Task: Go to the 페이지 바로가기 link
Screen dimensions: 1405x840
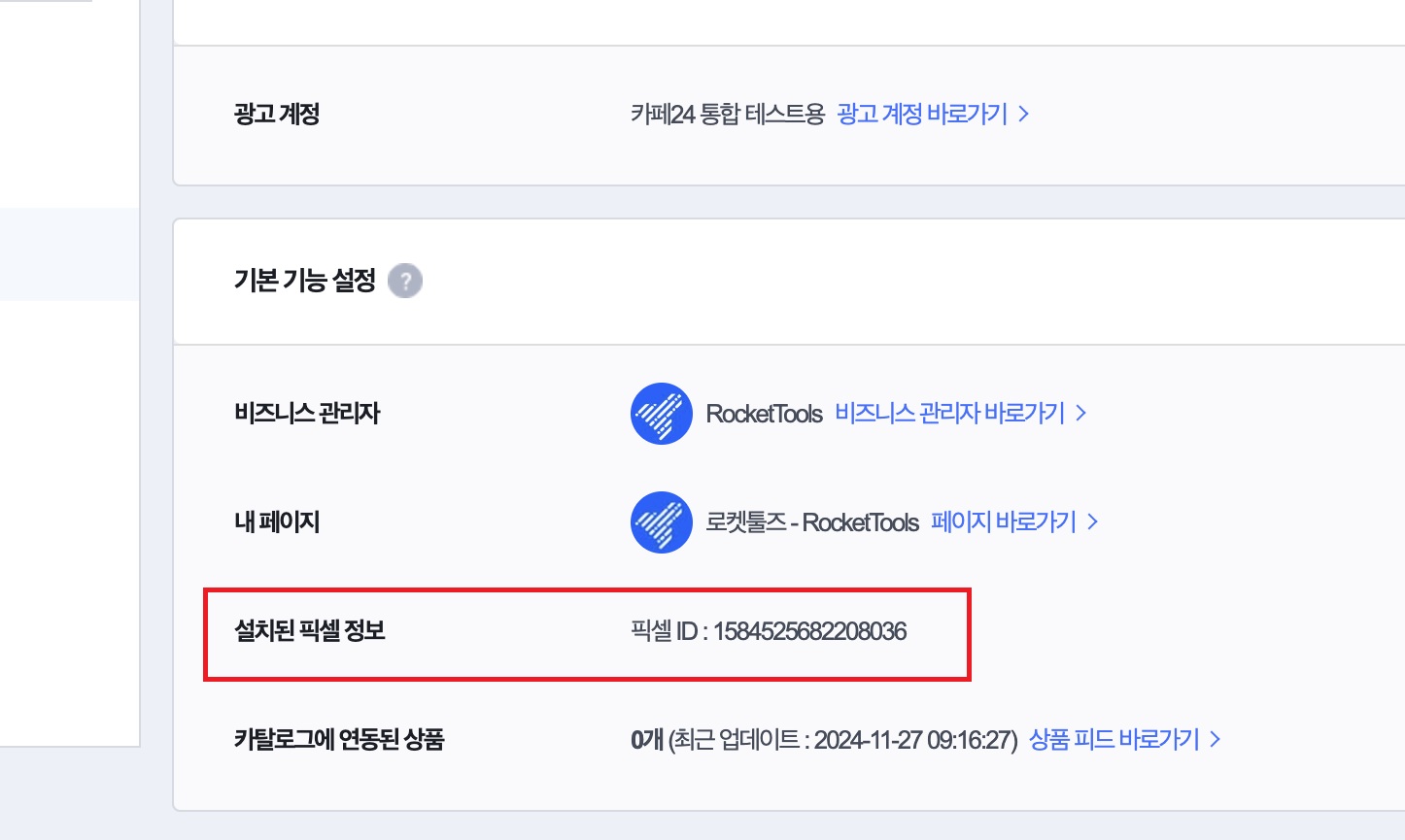Action: pyautogui.click(x=1004, y=522)
